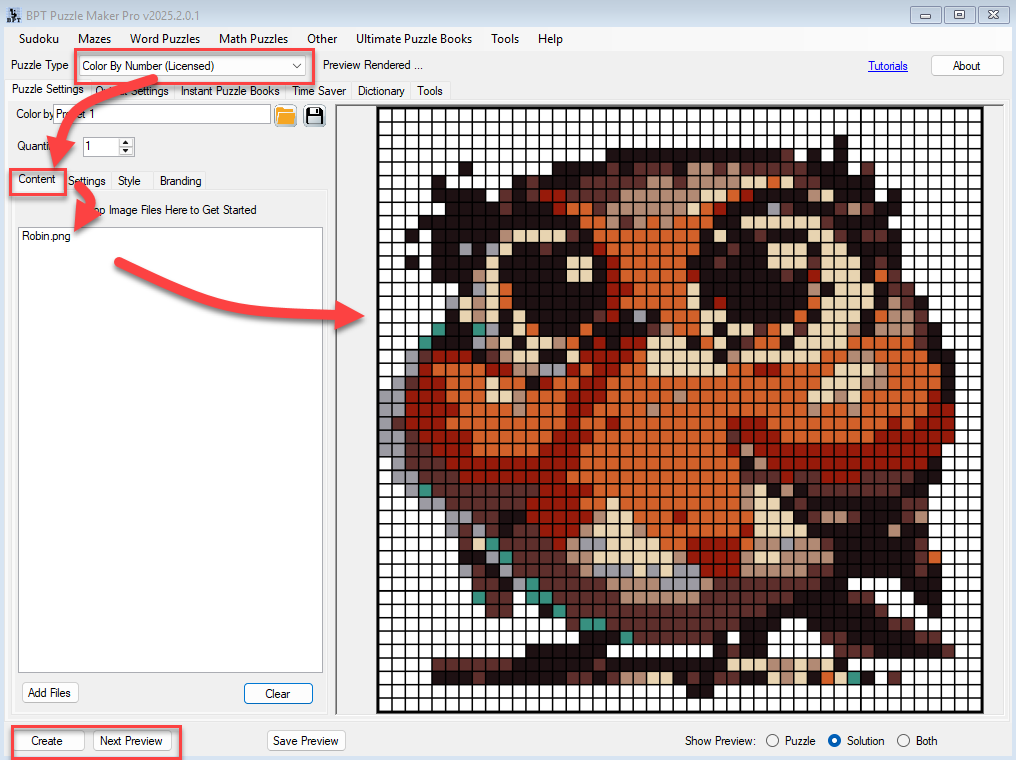
Task: Click the BPT app icon in title bar
Action: (x=14, y=15)
